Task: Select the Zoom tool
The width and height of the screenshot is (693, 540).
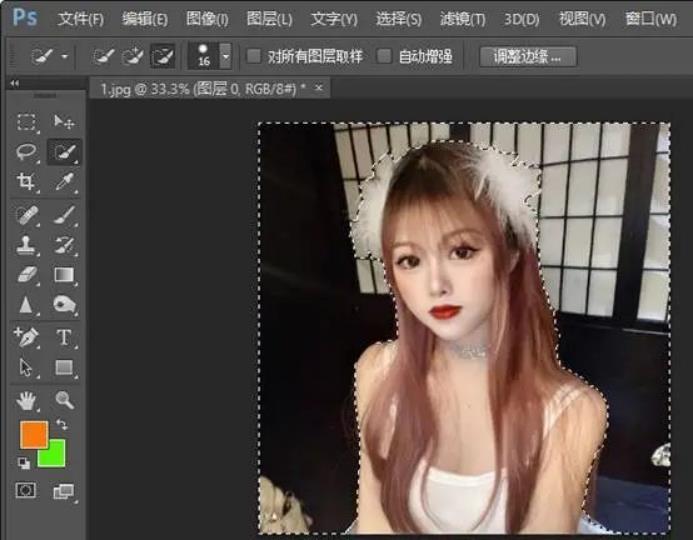Action: [65, 400]
